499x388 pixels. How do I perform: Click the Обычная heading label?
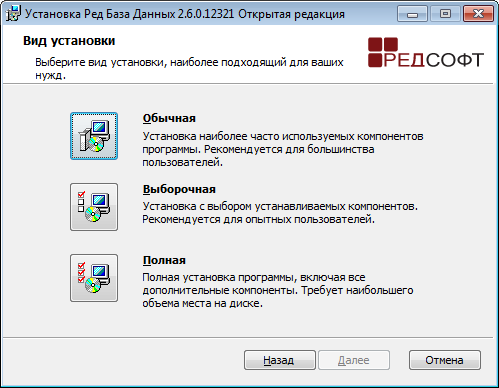pos(169,118)
